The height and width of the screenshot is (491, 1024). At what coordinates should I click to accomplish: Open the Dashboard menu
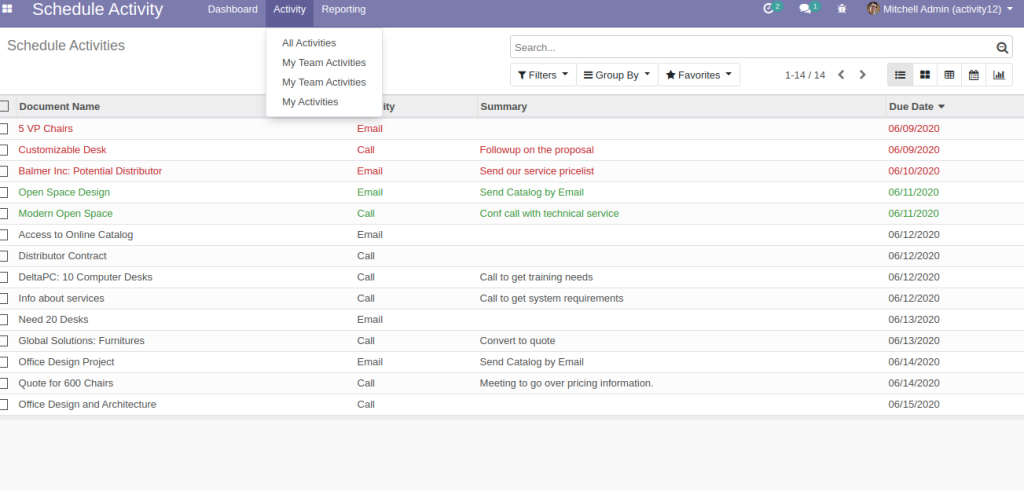[x=232, y=9]
